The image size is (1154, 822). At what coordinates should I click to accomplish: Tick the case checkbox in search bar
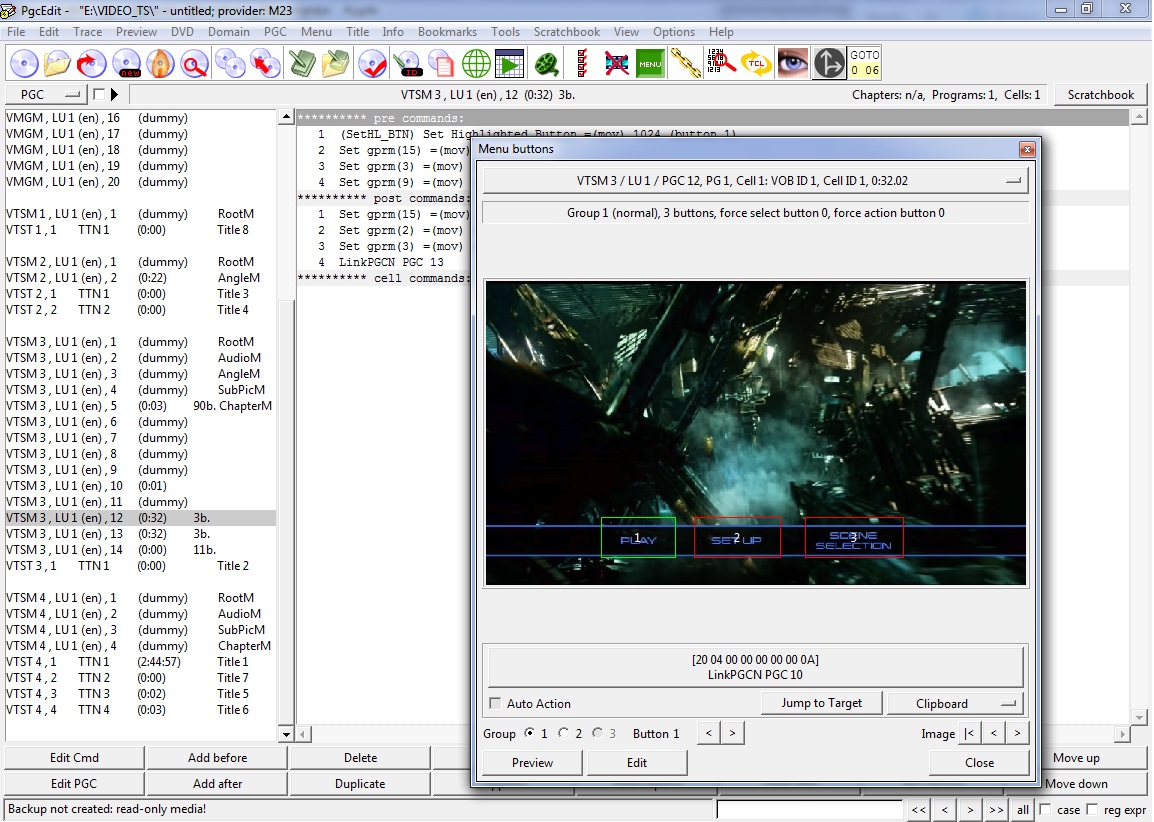1045,809
